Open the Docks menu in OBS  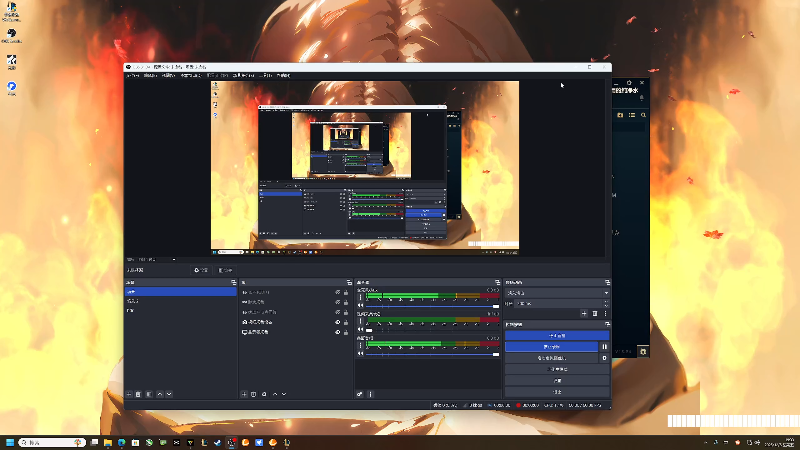coord(191,76)
